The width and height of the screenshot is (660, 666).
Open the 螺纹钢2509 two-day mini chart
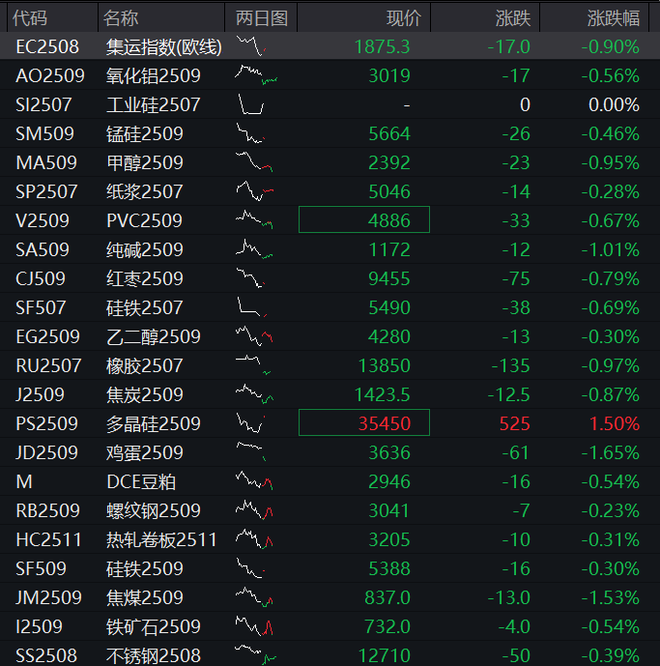click(254, 510)
